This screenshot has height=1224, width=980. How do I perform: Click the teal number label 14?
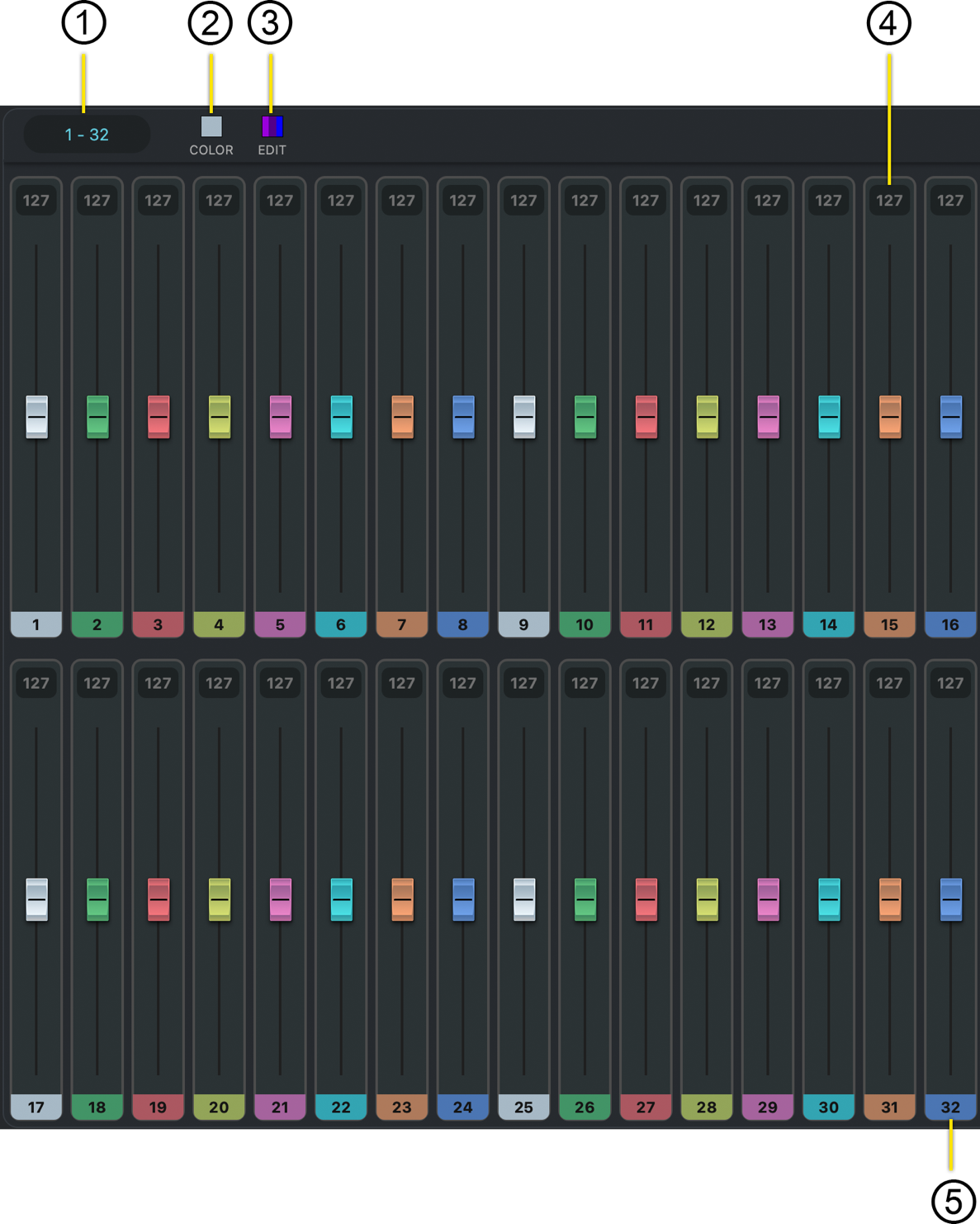pyautogui.click(x=828, y=624)
